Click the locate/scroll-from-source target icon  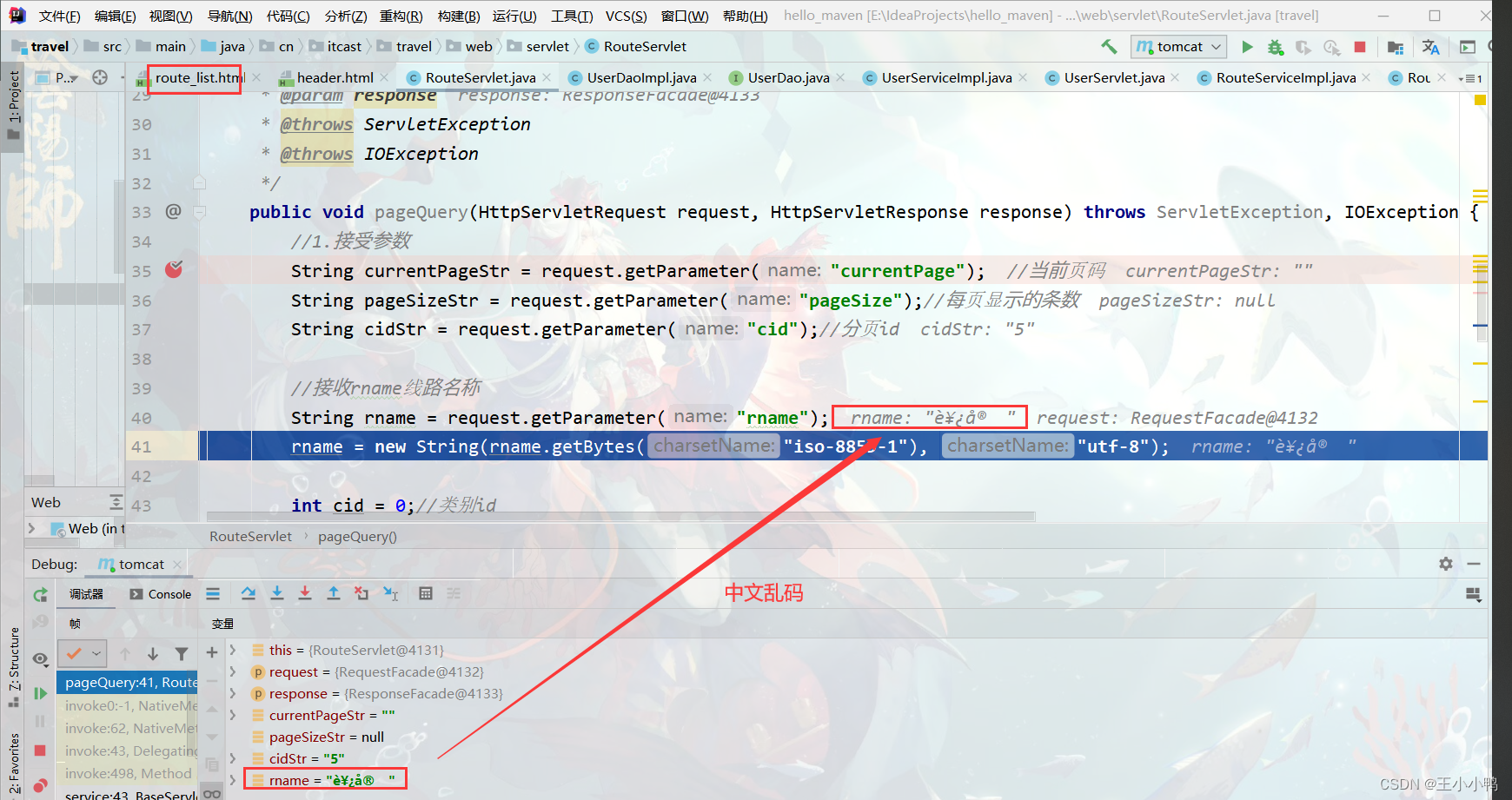(x=100, y=78)
